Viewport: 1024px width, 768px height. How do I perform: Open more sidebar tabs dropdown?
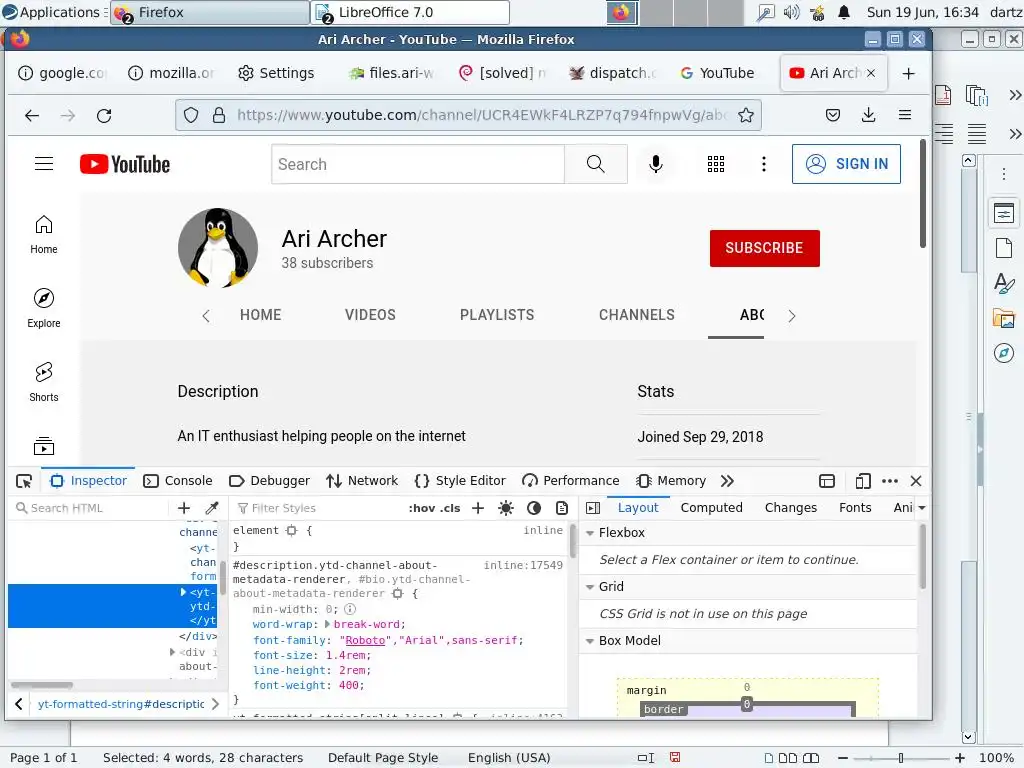(921, 508)
